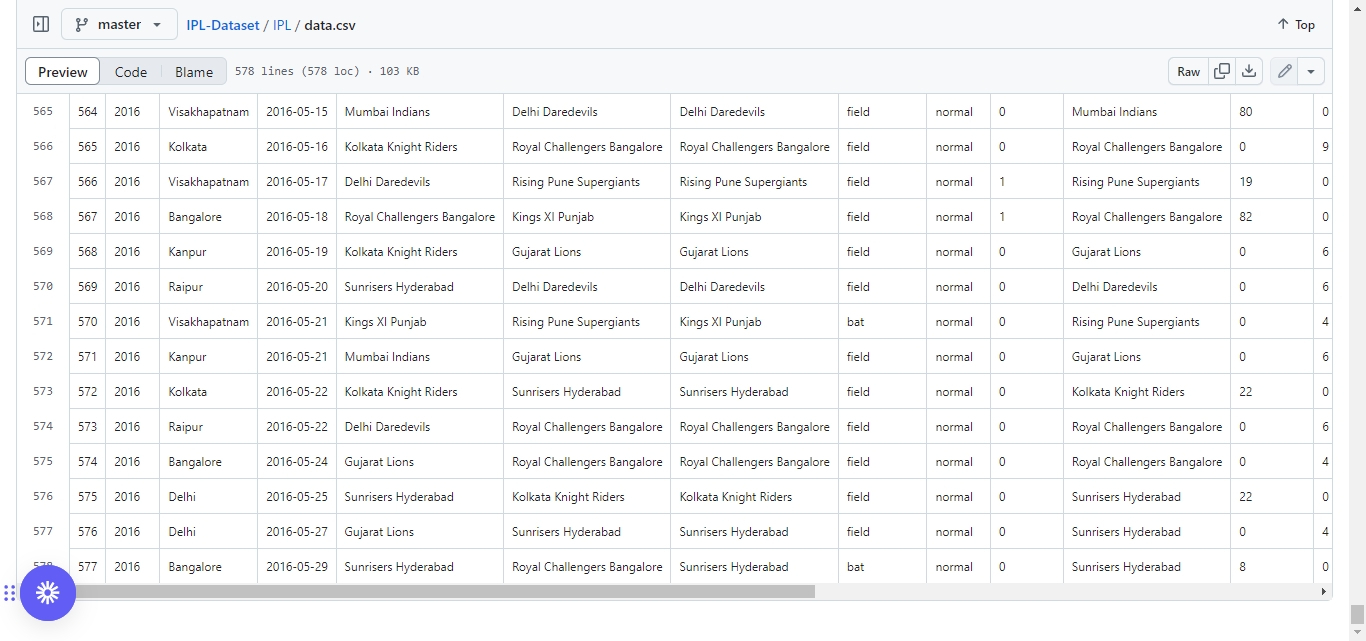Click Delhi city cell in row 575
Viewport: 1366px width, 641px height.
tap(209, 497)
